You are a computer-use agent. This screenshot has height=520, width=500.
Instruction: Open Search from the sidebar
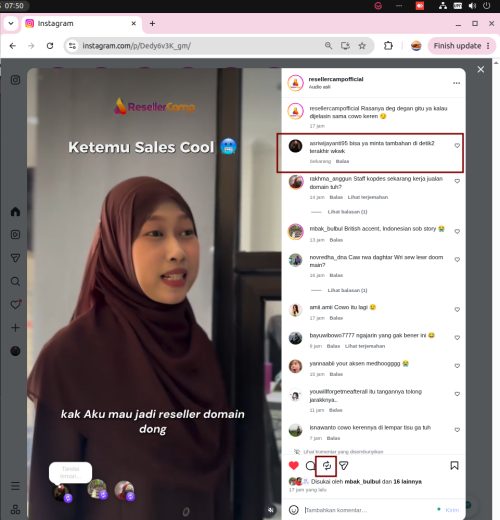[x=15, y=281]
